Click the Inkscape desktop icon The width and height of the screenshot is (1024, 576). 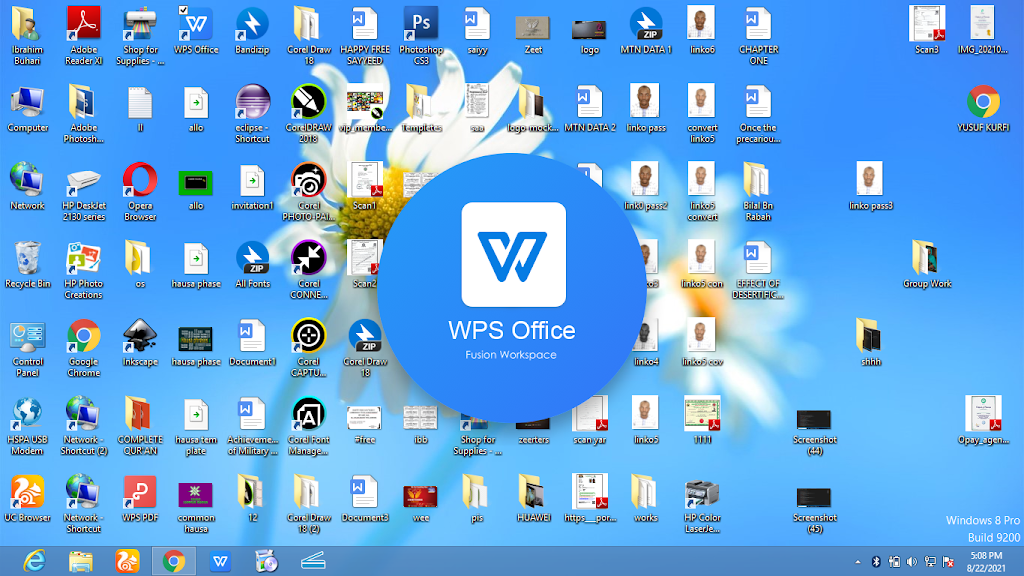(140, 337)
